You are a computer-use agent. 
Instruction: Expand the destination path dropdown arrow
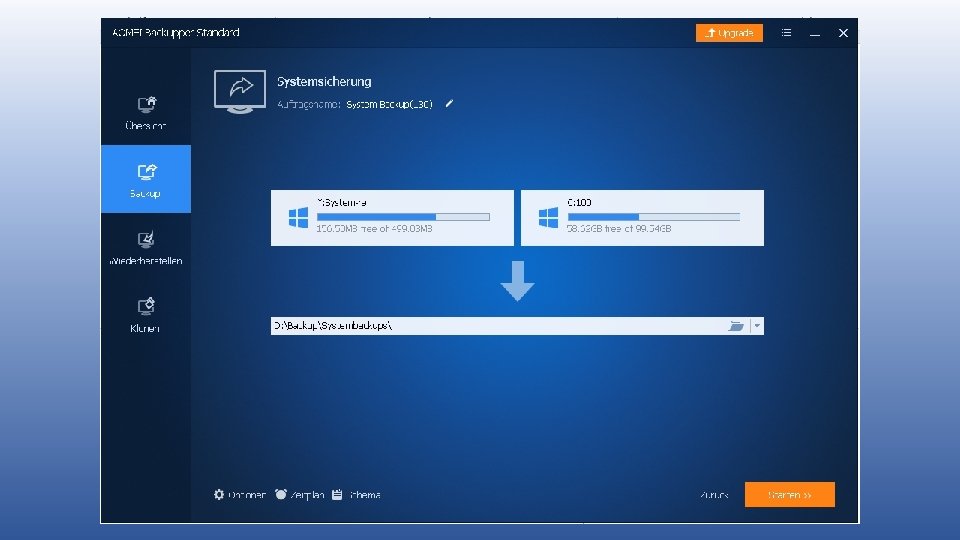[757, 326]
